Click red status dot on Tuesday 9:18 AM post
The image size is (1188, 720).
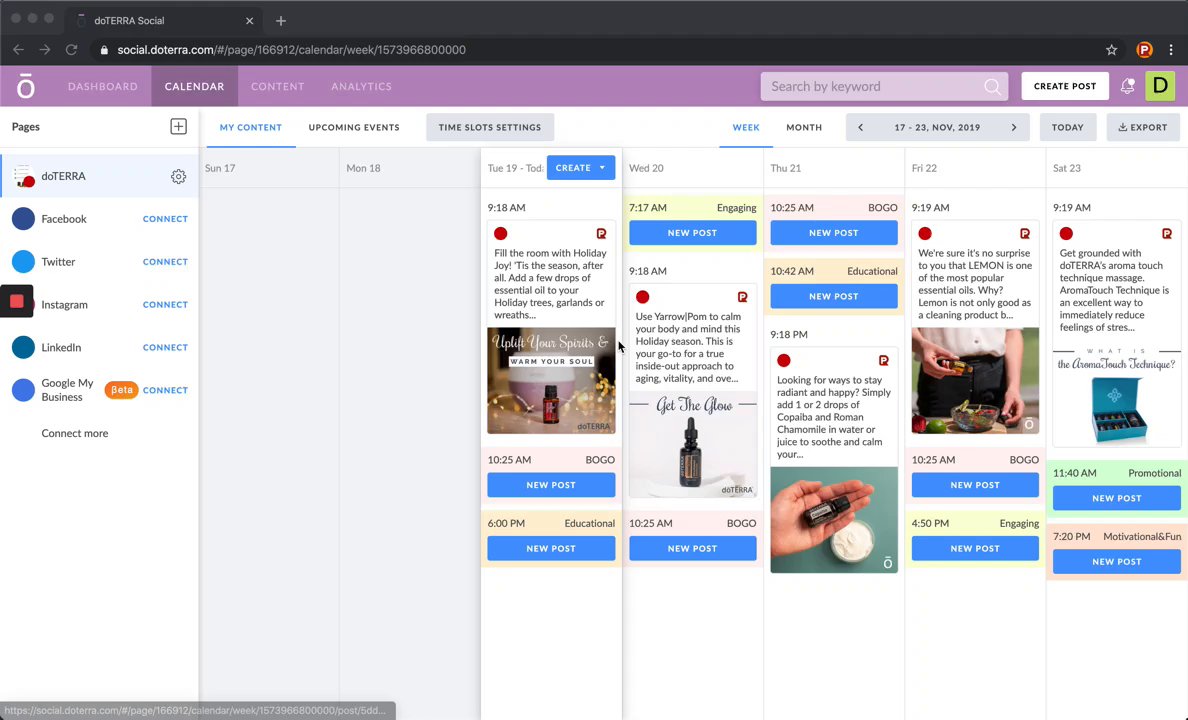(x=501, y=233)
